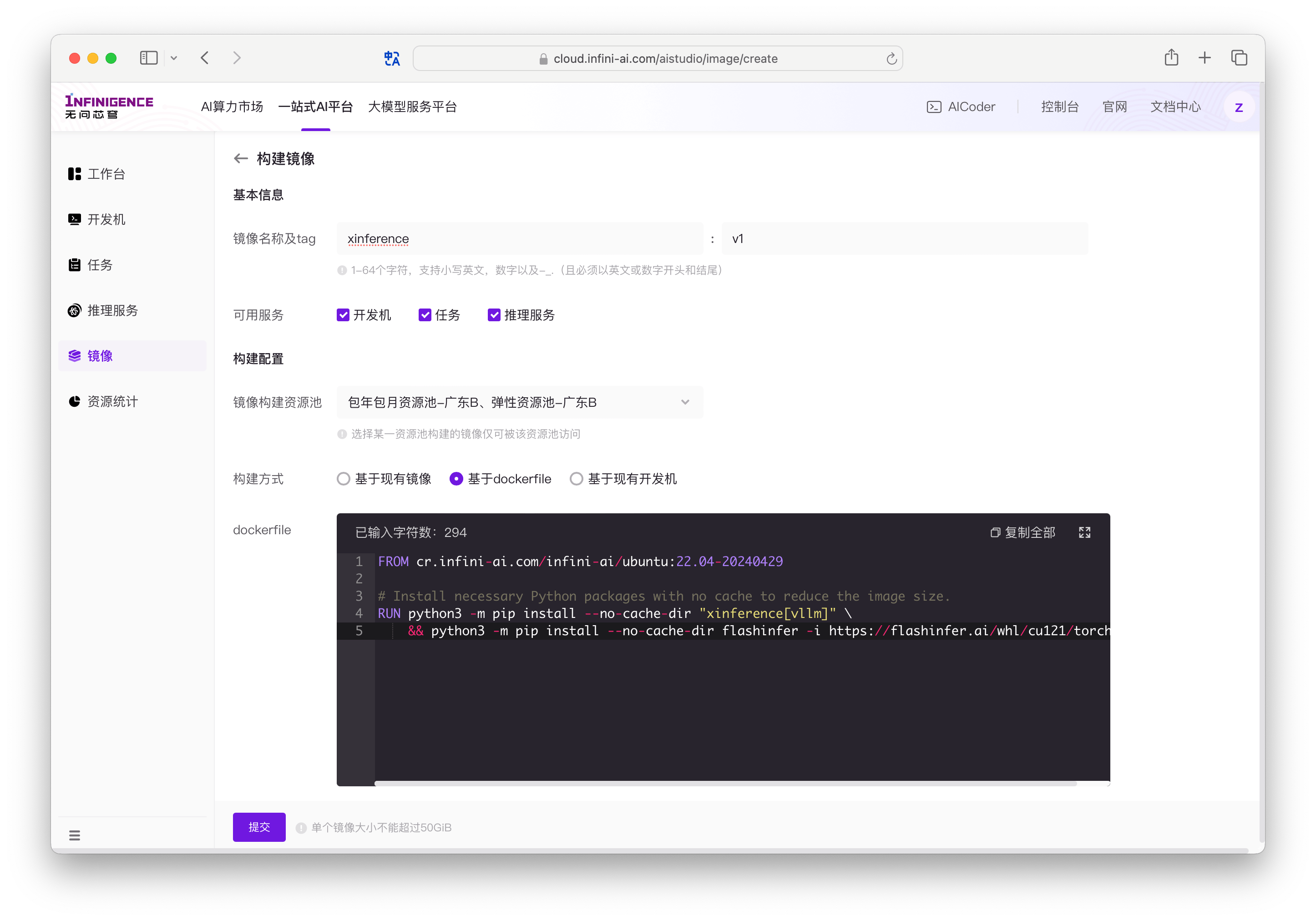Open a new tab with plus icon
This screenshot has width=1316, height=921.
point(1205,58)
